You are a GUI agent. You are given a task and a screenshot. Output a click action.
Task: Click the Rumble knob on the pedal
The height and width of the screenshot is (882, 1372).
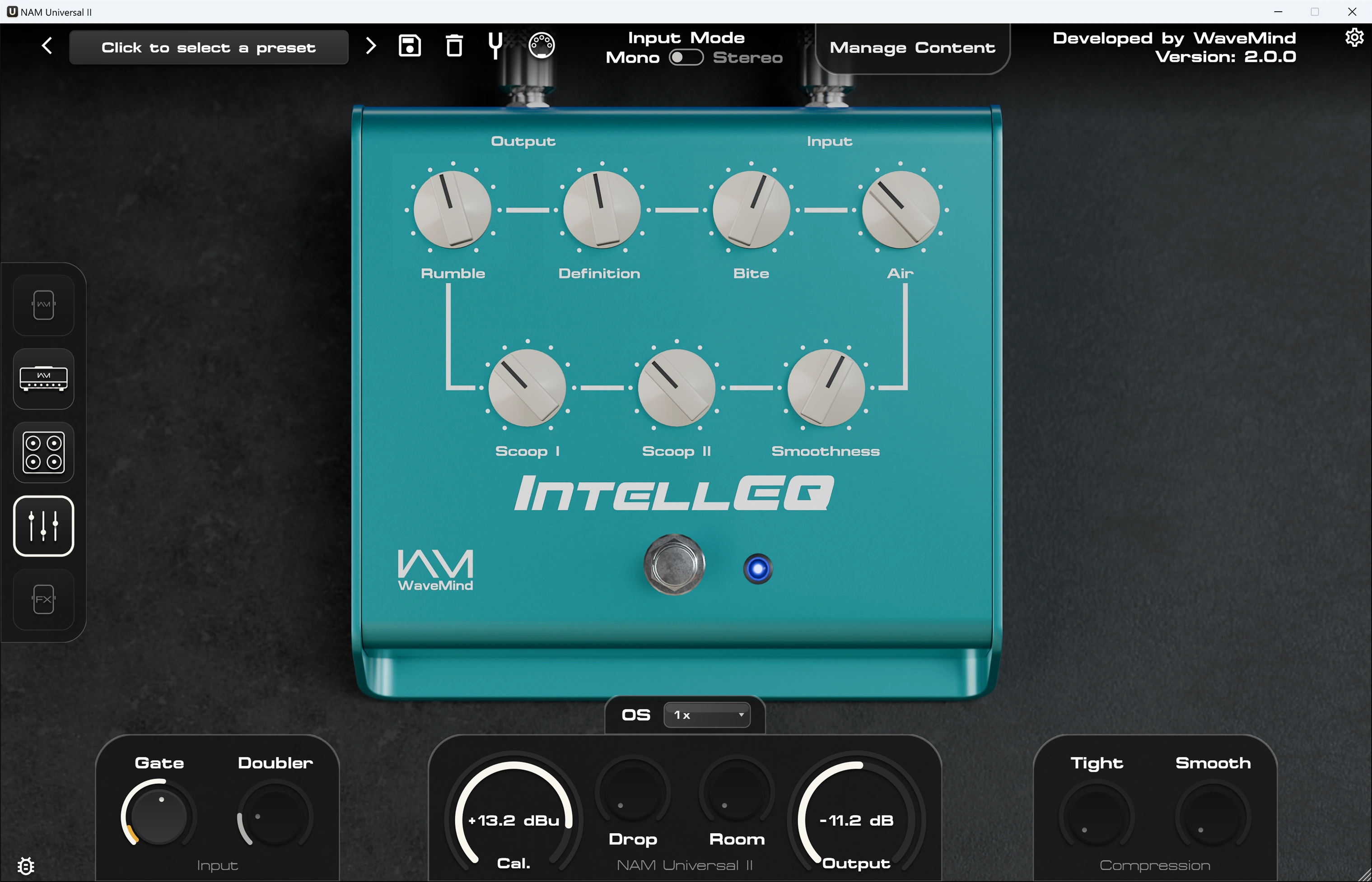(453, 209)
